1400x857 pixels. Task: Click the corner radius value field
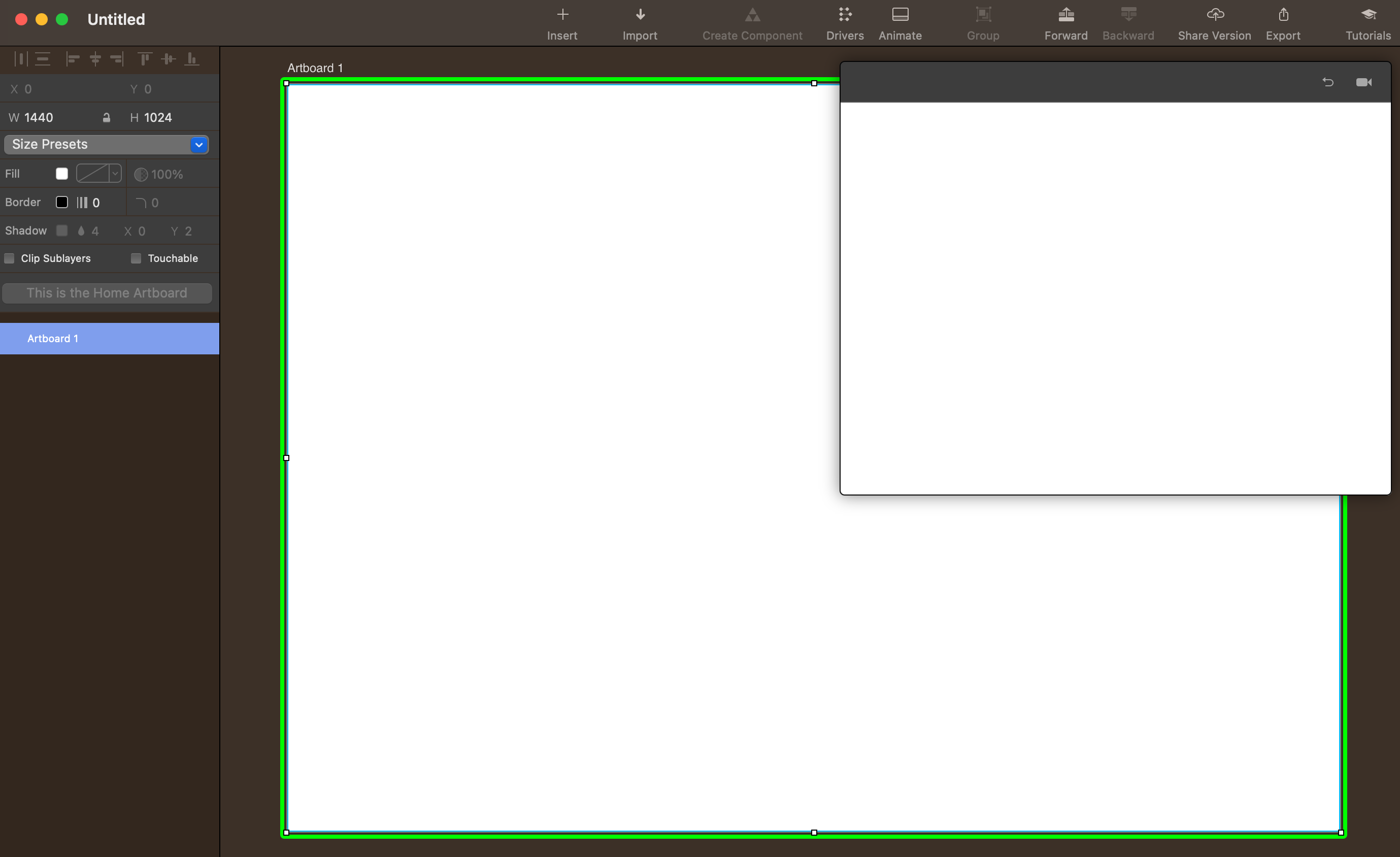coord(154,203)
